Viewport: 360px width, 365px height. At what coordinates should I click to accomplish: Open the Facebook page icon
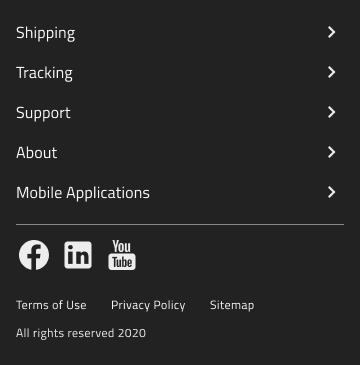pyautogui.click(x=34, y=255)
